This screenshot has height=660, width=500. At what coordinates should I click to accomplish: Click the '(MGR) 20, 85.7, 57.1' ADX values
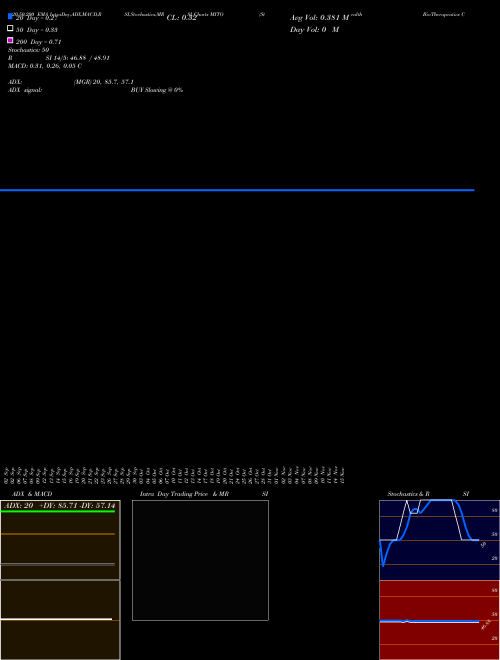pyautogui.click(x=104, y=82)
